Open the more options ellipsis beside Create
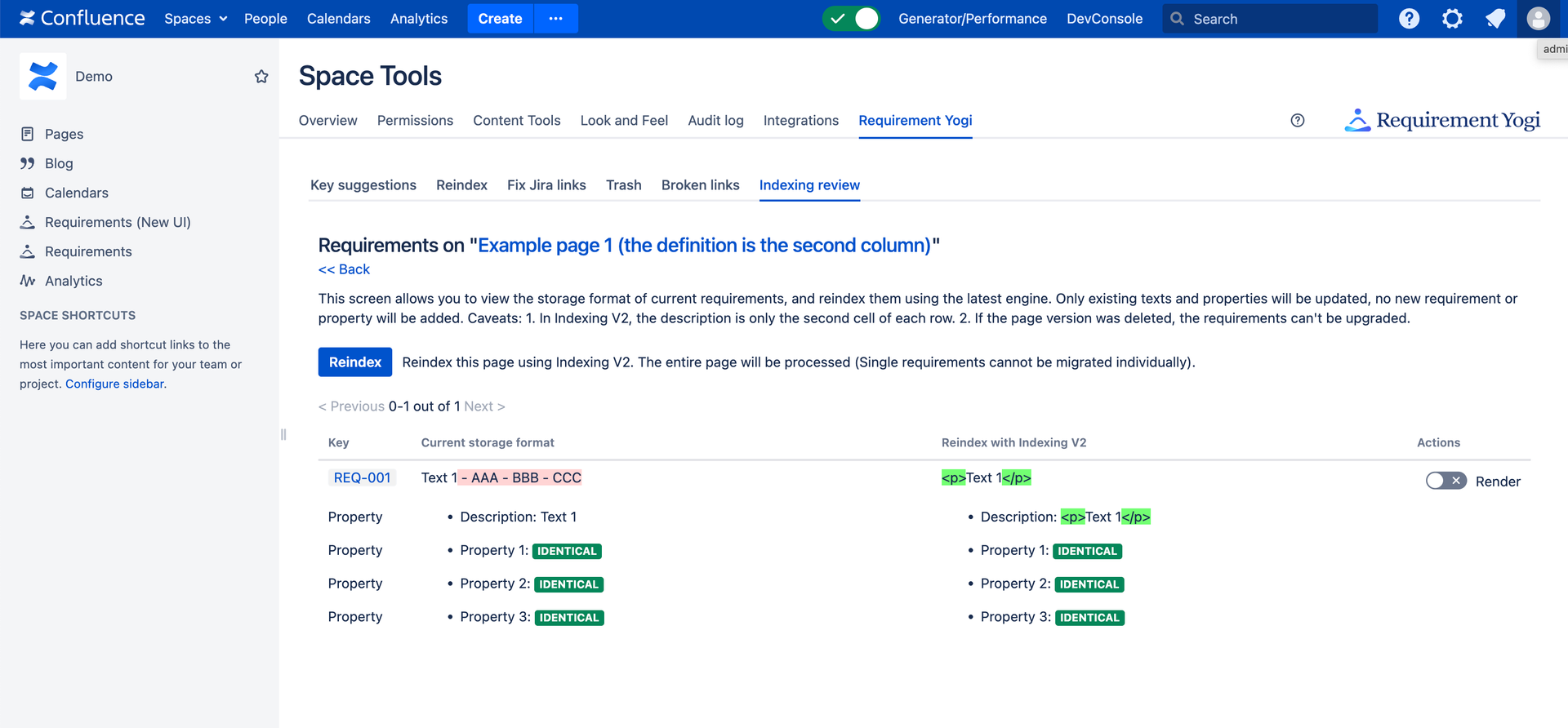Viewport: 1568px width, 728px height. click(556, 19)
